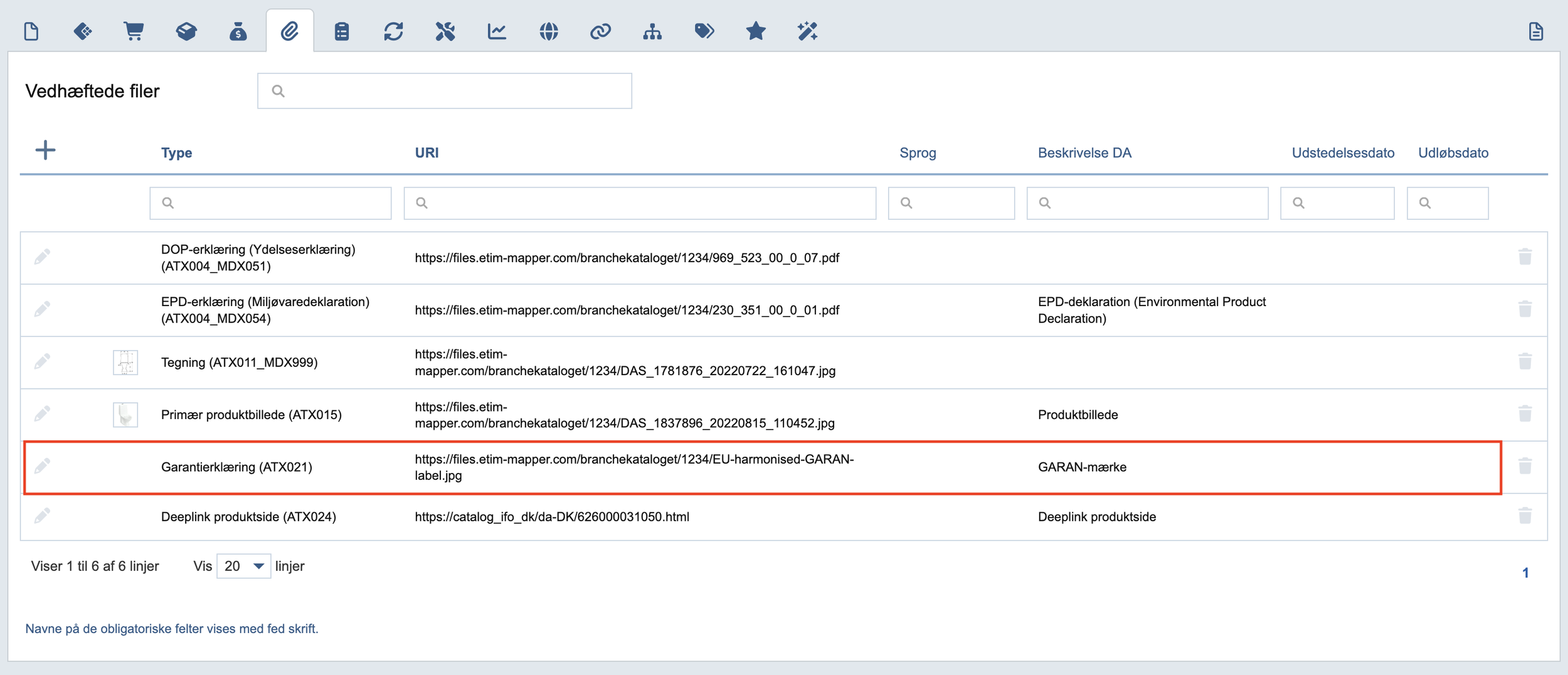Image resolution: width=1568 pixels, height=675 pixels.
Task: Click the URI column filter field
Action: [x=640, y=203]
